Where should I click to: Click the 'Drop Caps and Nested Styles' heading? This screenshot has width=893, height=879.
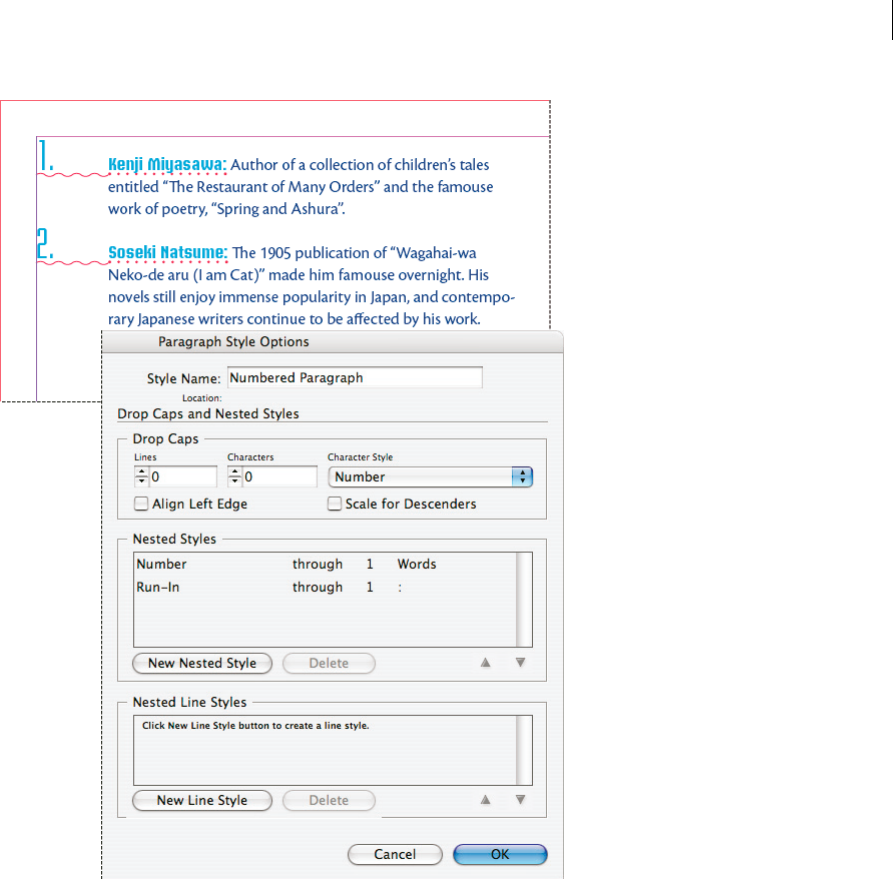pos(208,414)
